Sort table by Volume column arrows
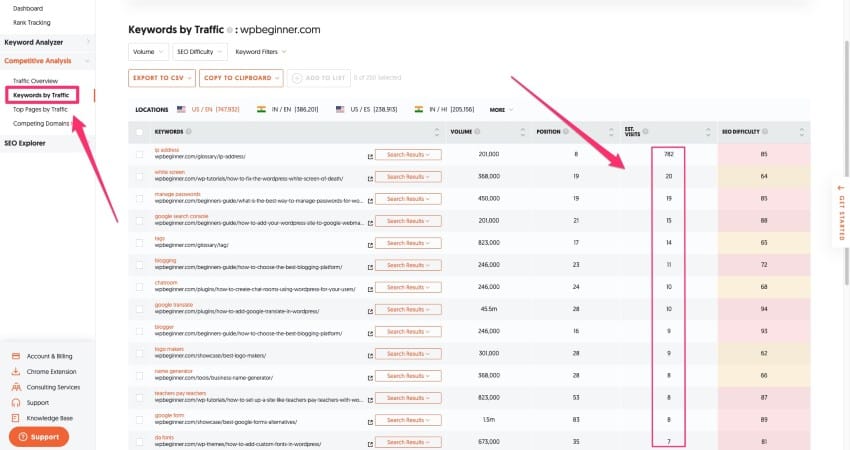Image resolution: width=850 pixels, height=450 pixels. [x=523, y=132]
